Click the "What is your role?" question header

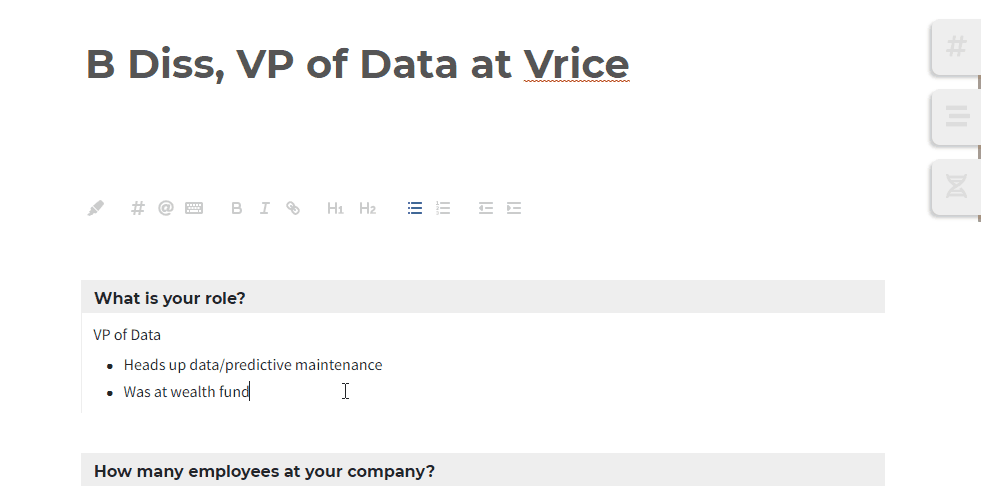170,298
